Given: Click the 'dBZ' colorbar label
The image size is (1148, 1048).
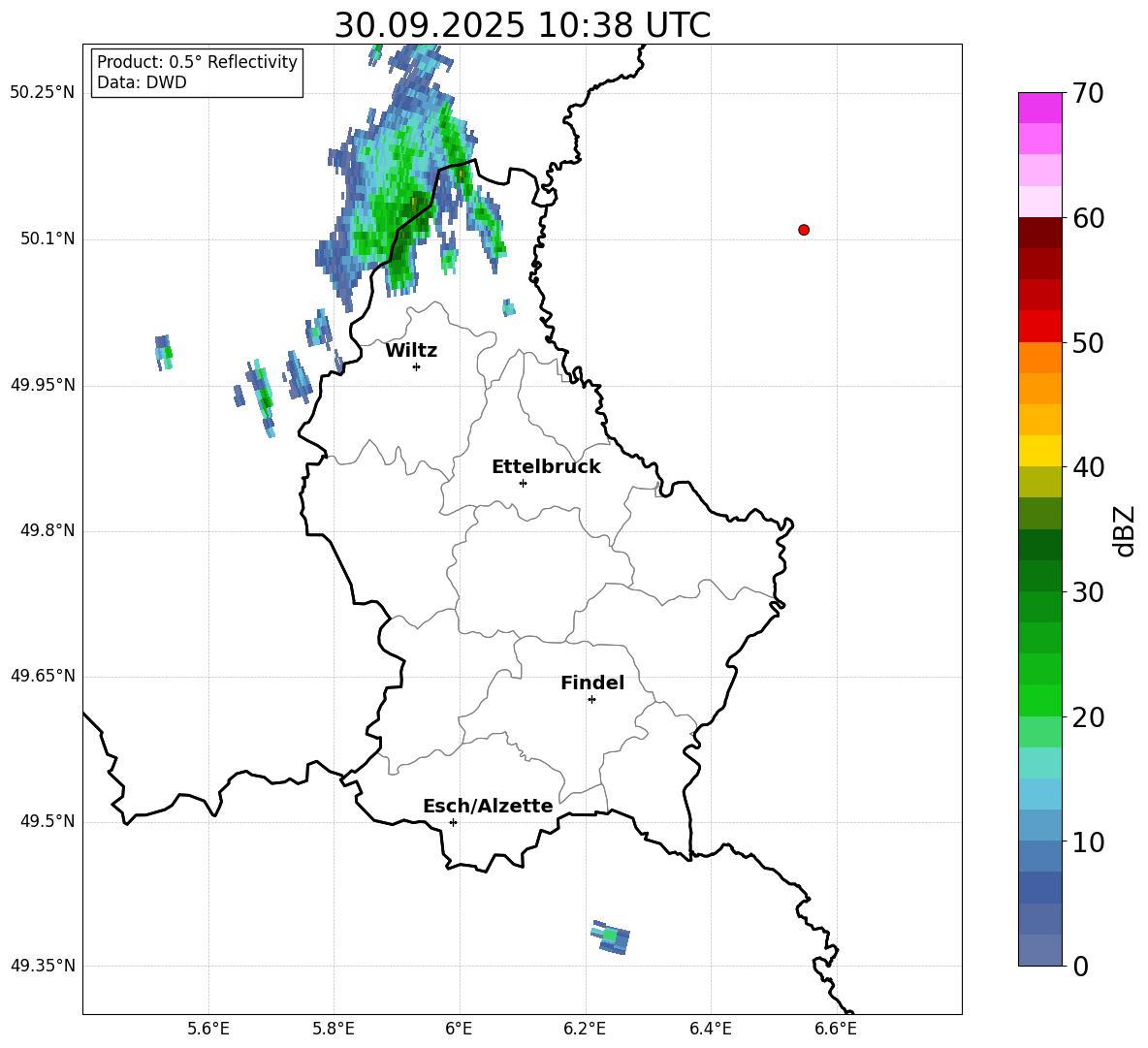Looking at the screenshot, I should click(1124, 530).
